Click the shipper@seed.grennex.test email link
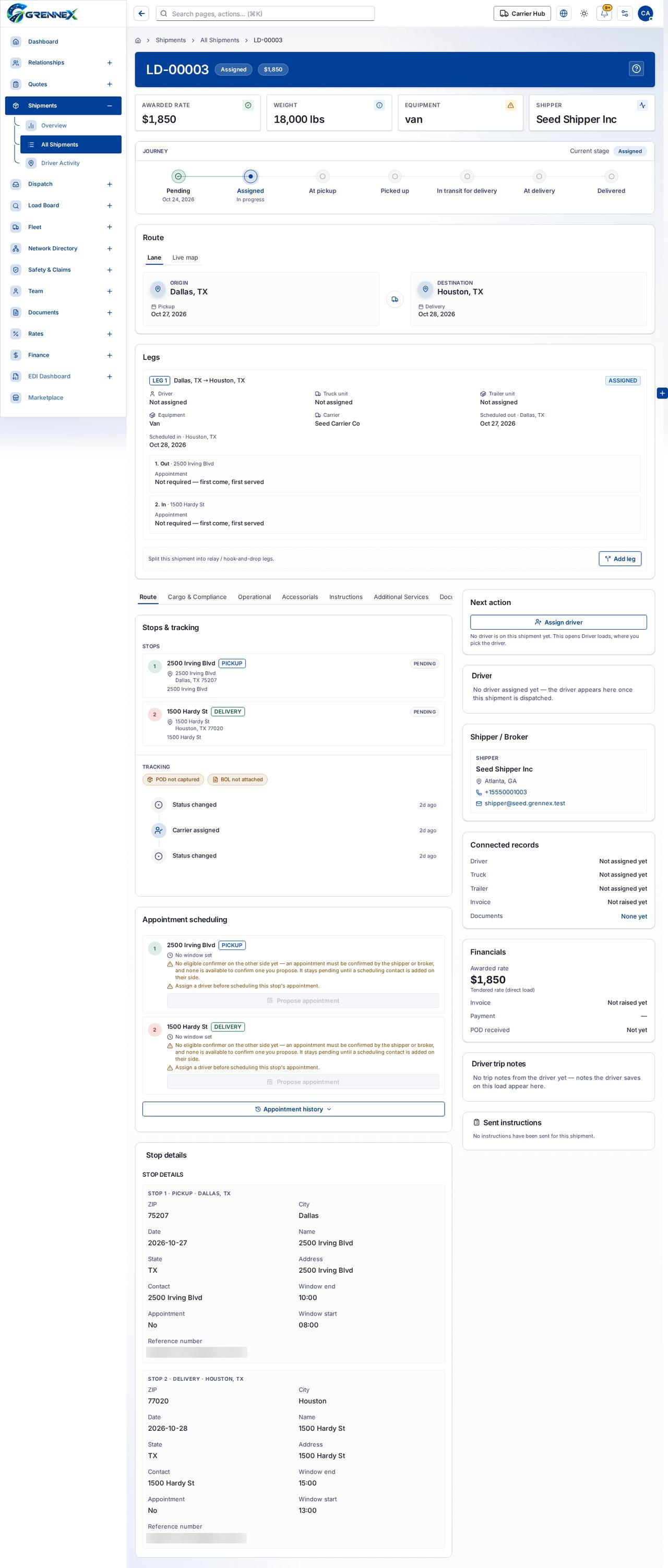Screen dimensions: 668x1568 point(525,803)
